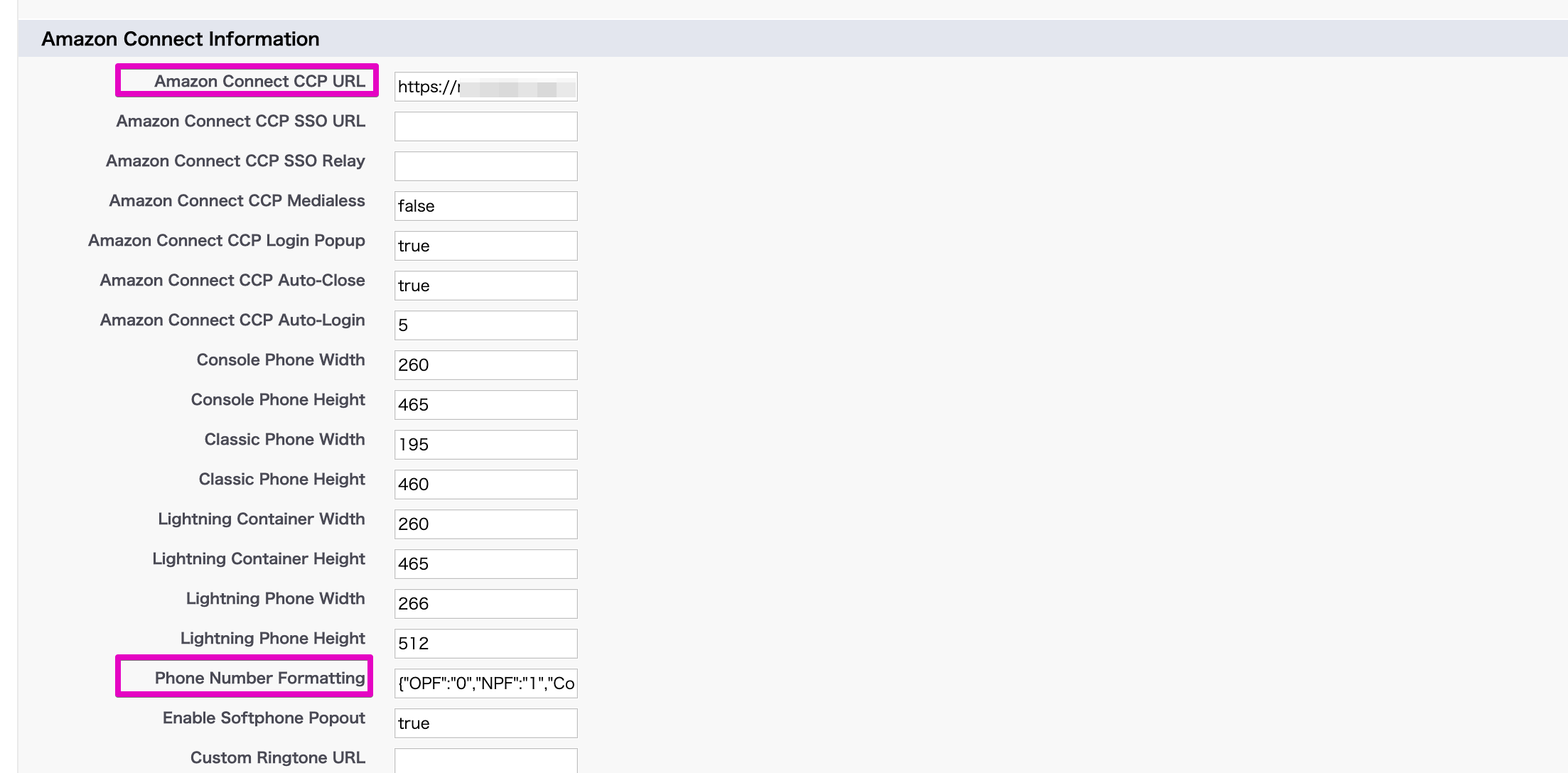Viewport: 1568px width, 773px height.
Task: Click the Lightning Container Height input
Action: (486, 564)
